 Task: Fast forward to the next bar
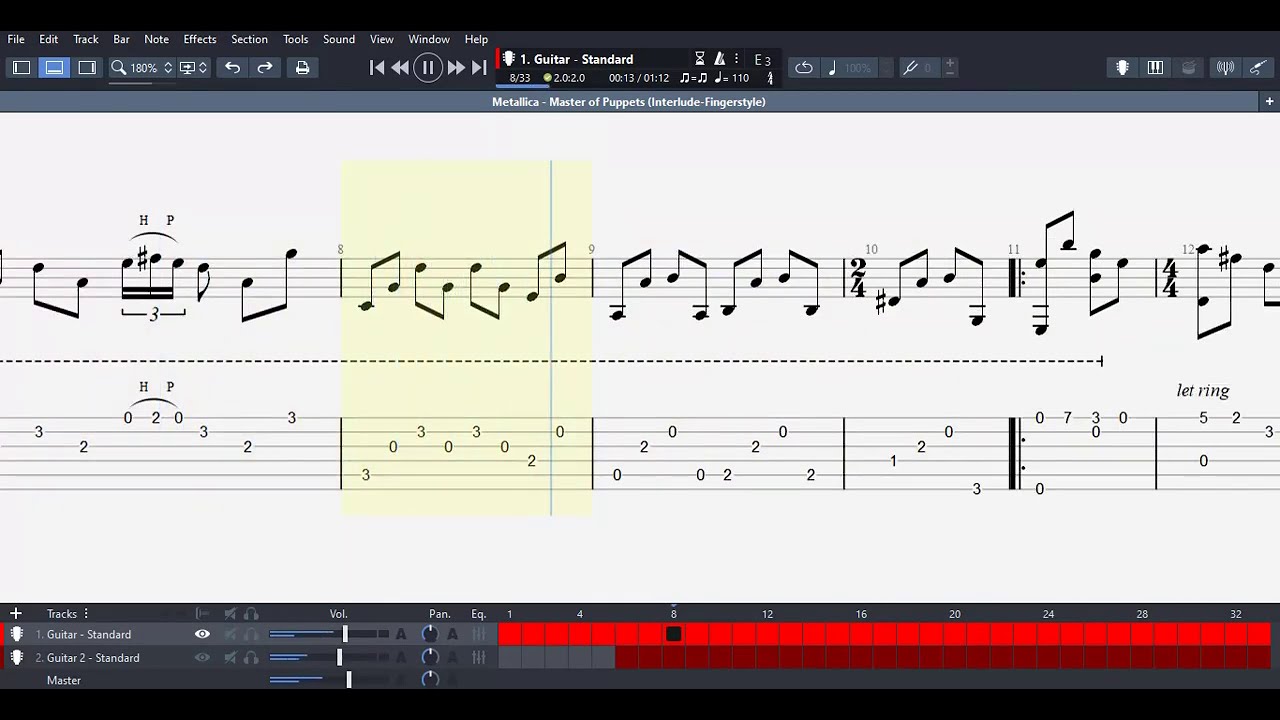[x=456, y=68]
